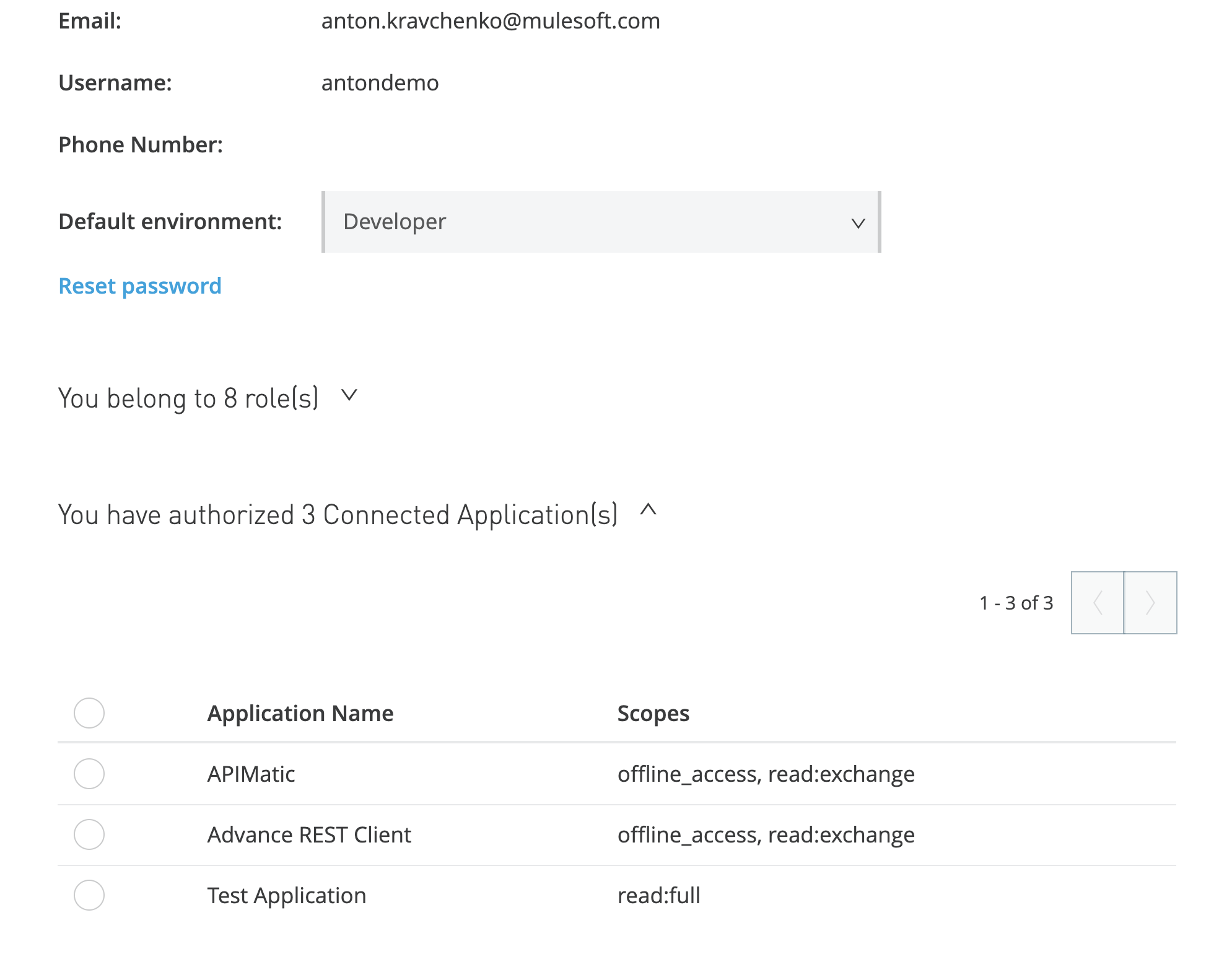Click the antondemo username value

coord(380,82)
